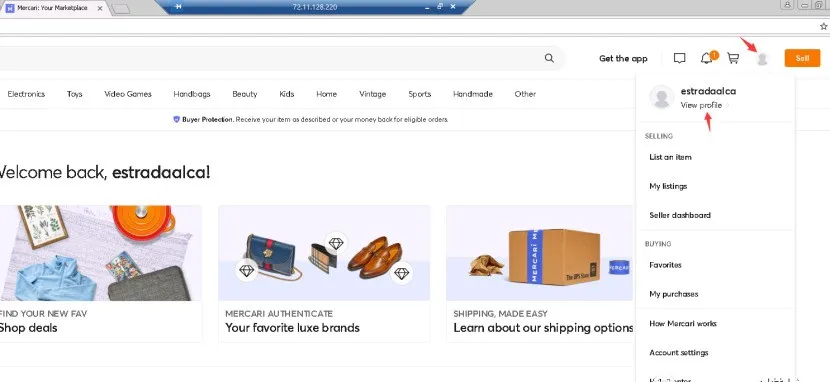Screen dimensions: 830x382
Task: Click the Mercari tab favicon
Action: [x=10, y=8]
